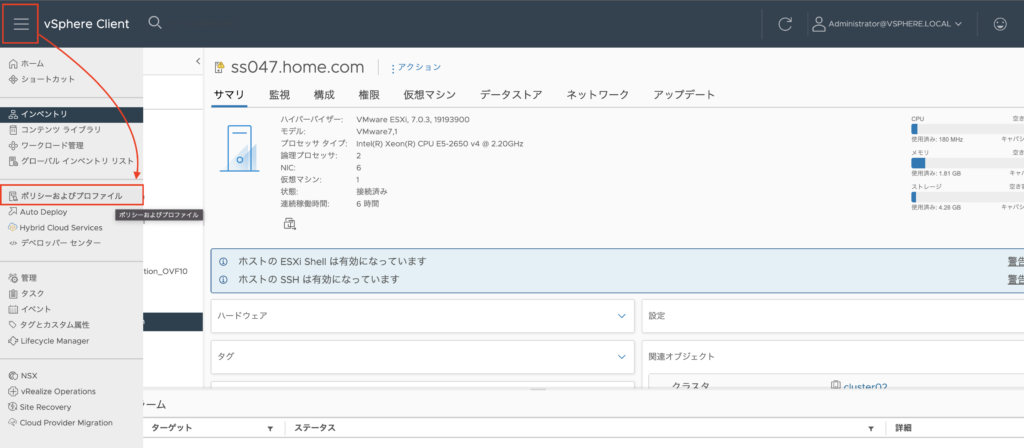Switch to the ネットワーク tab
Viewport: 1024px width, 448px height.
(598, 95)
